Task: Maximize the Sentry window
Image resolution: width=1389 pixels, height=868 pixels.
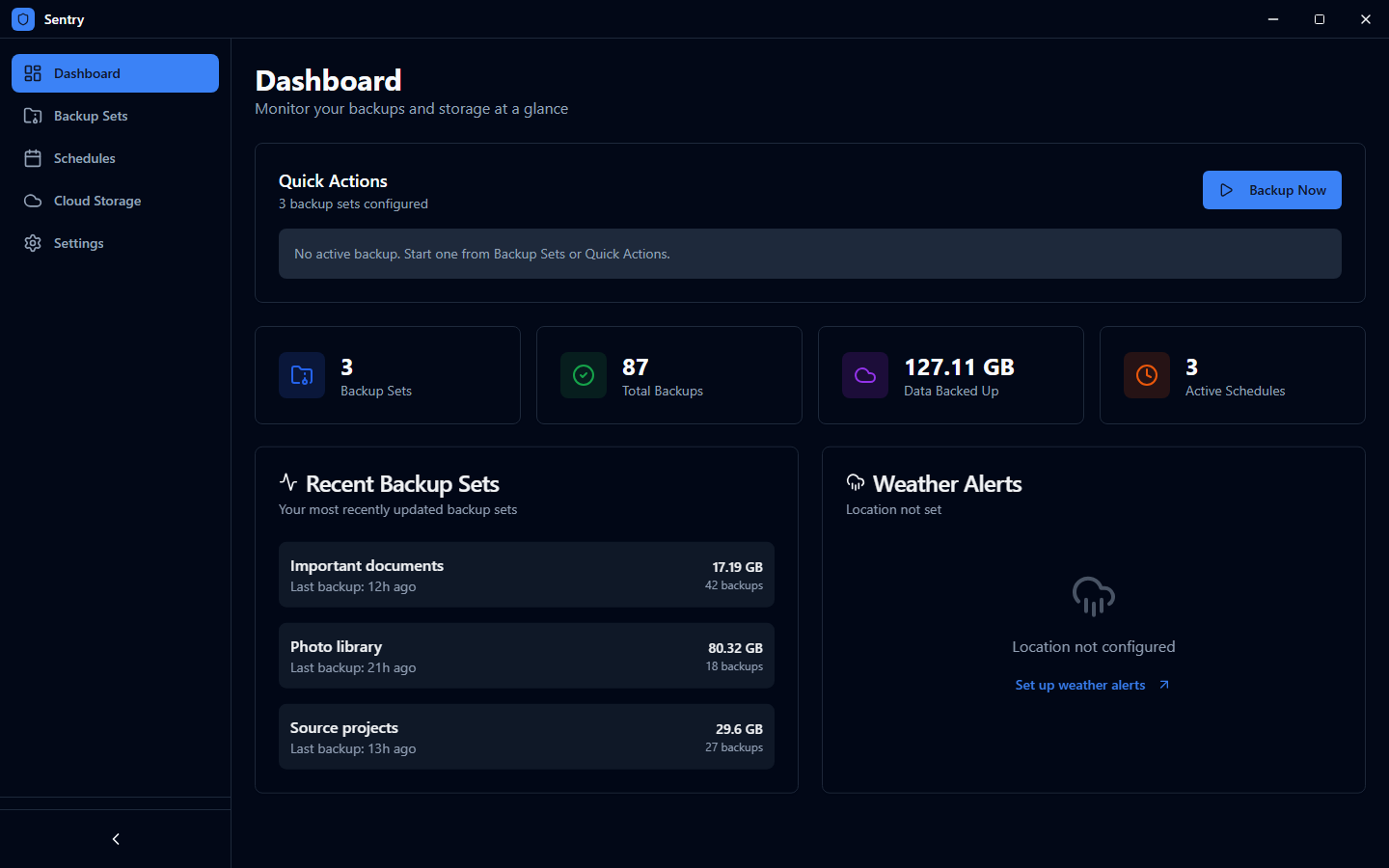Action: click(1320, 19)
